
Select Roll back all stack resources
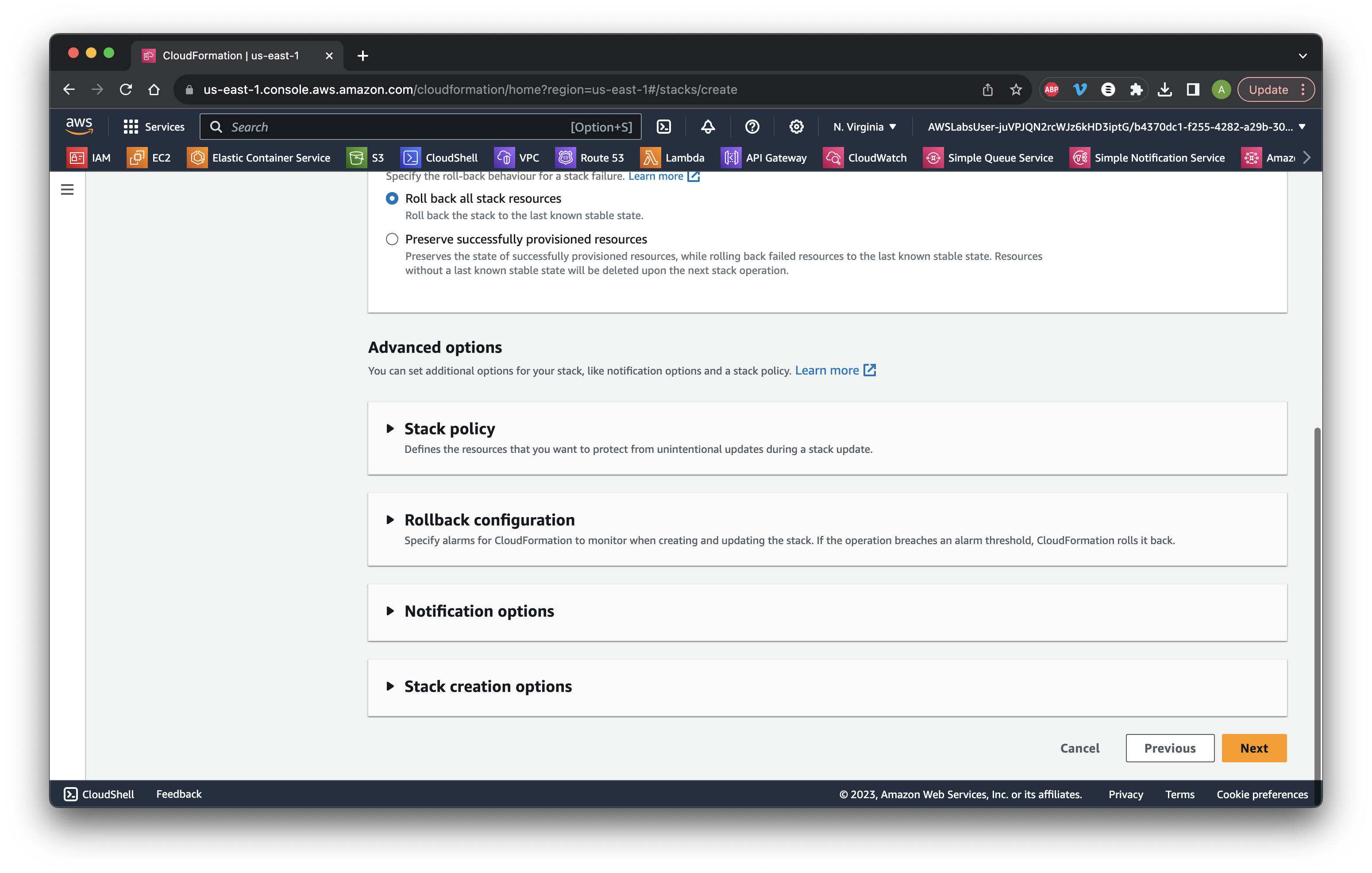coord(392,198)
